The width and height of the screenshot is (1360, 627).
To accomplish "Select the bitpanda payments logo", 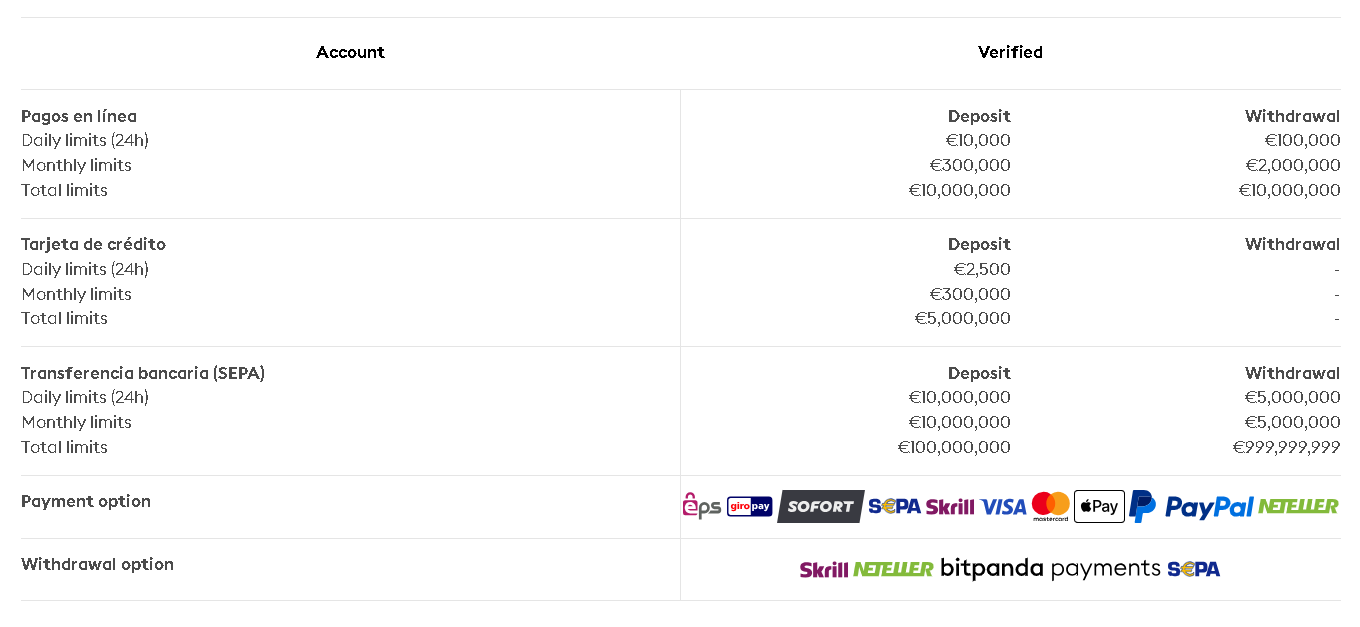I will (1050, 569).
